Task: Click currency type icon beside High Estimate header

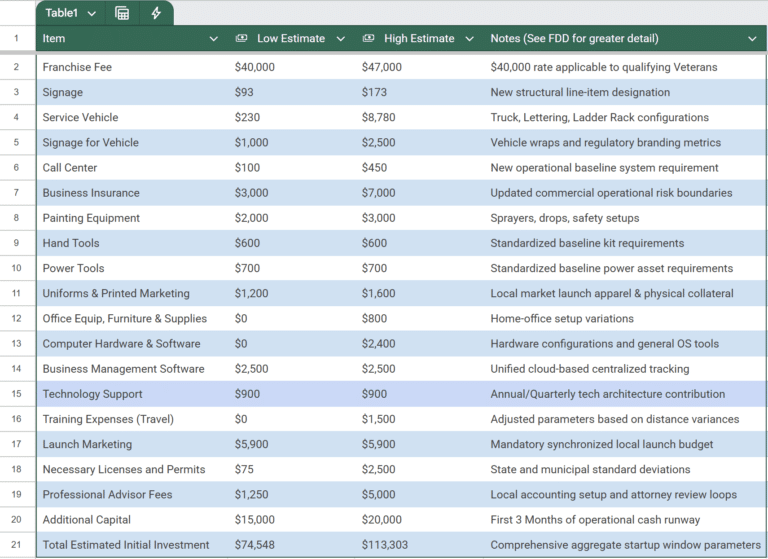Action: pyautogui.click(x=368, y=38)
